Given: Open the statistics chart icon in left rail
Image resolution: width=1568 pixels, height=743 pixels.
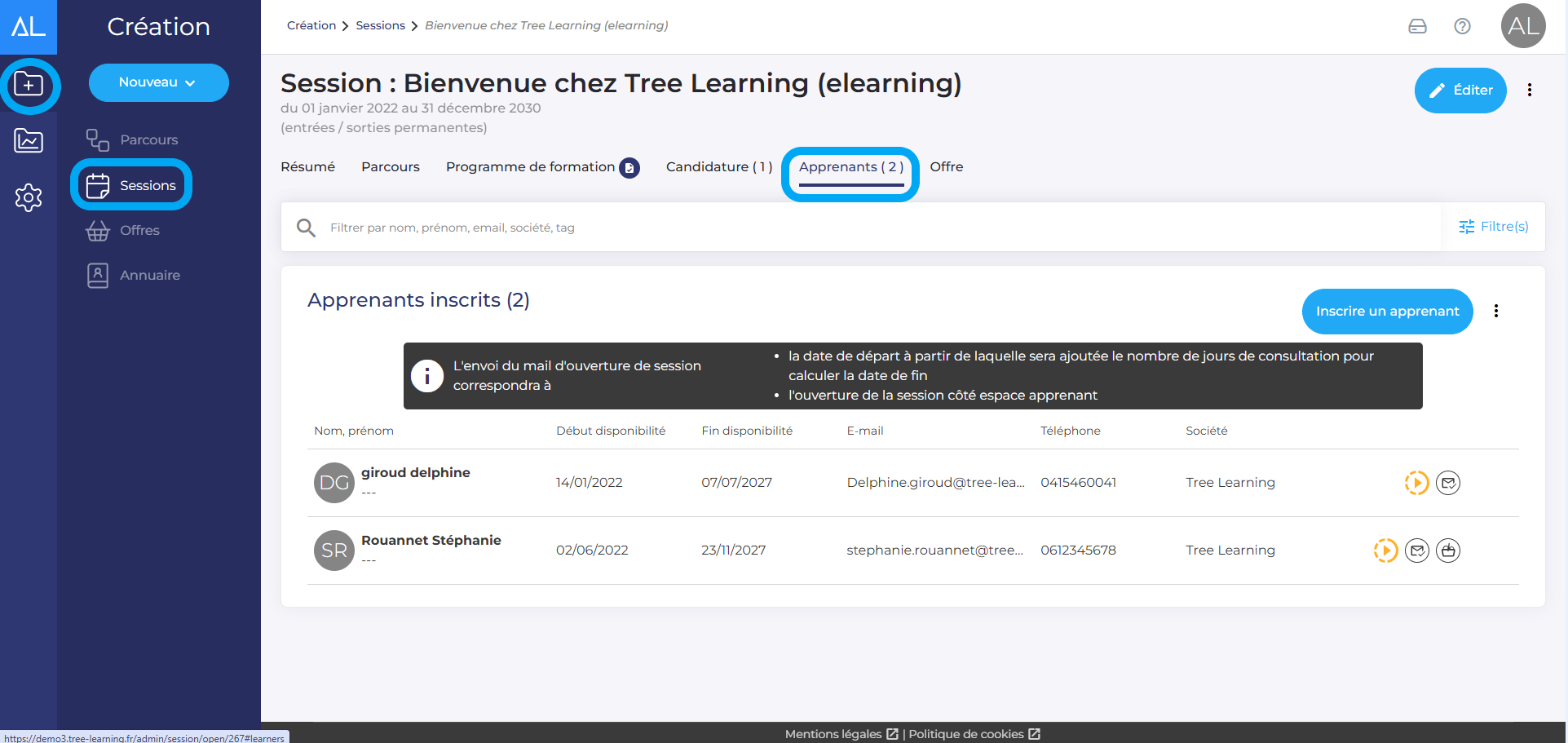Looking at the screenshot, I should pyautogui.click(x=29, y=141).
